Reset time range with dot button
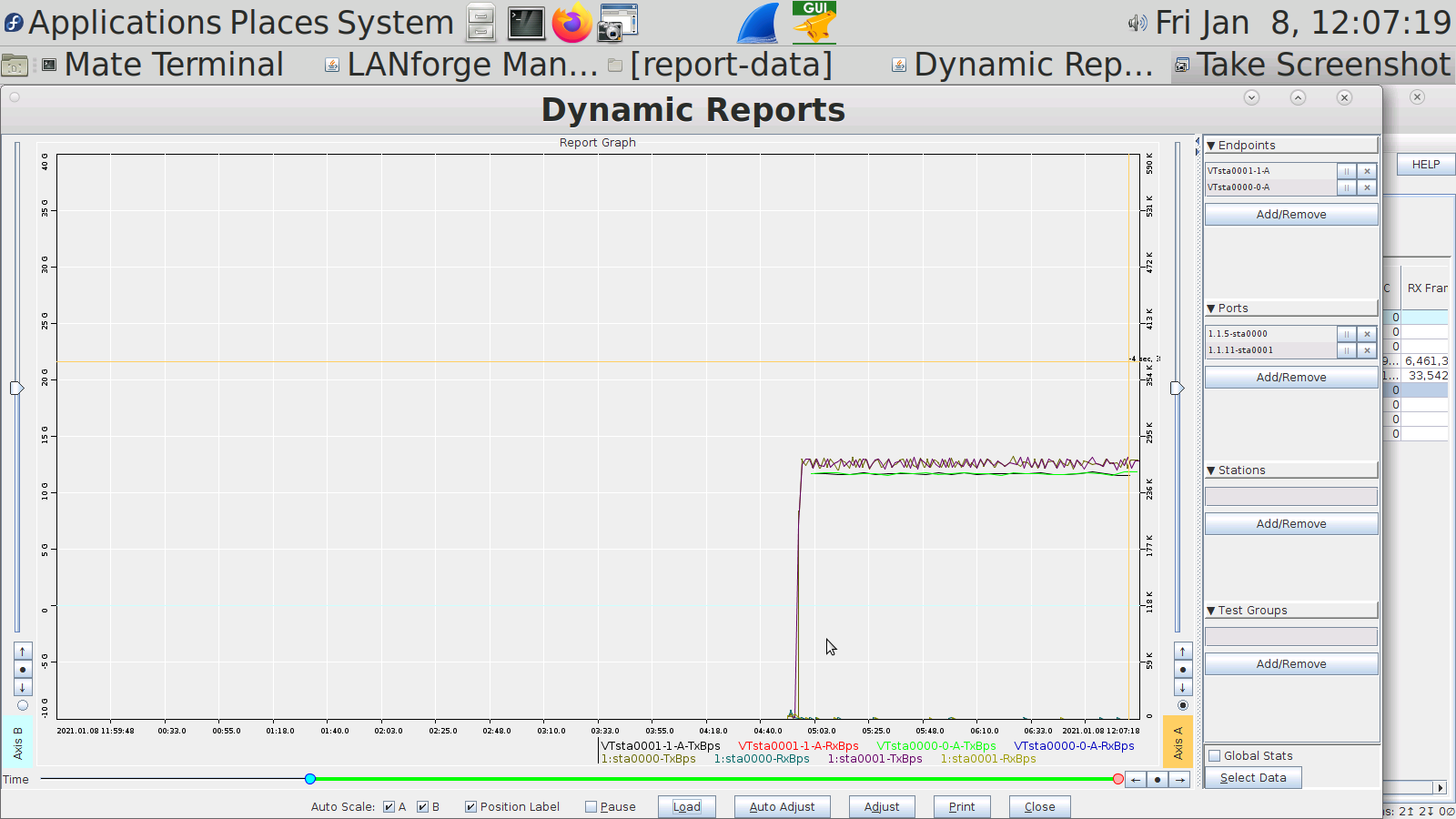 (1158, 780)
